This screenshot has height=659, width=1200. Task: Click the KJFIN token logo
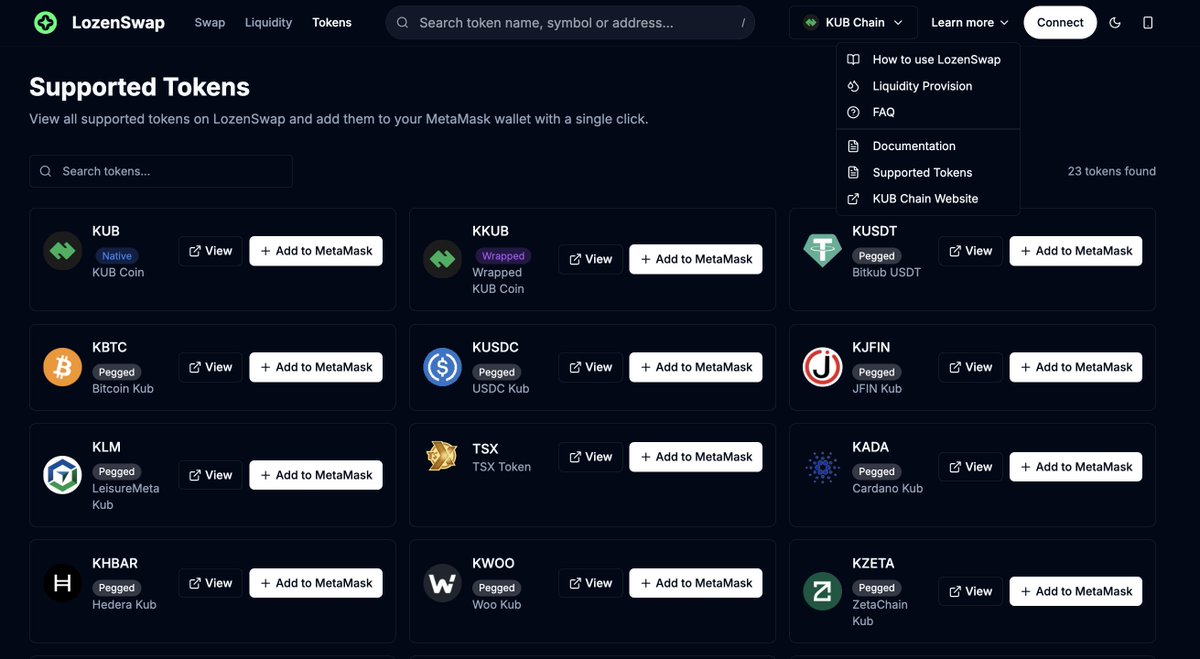822,367
